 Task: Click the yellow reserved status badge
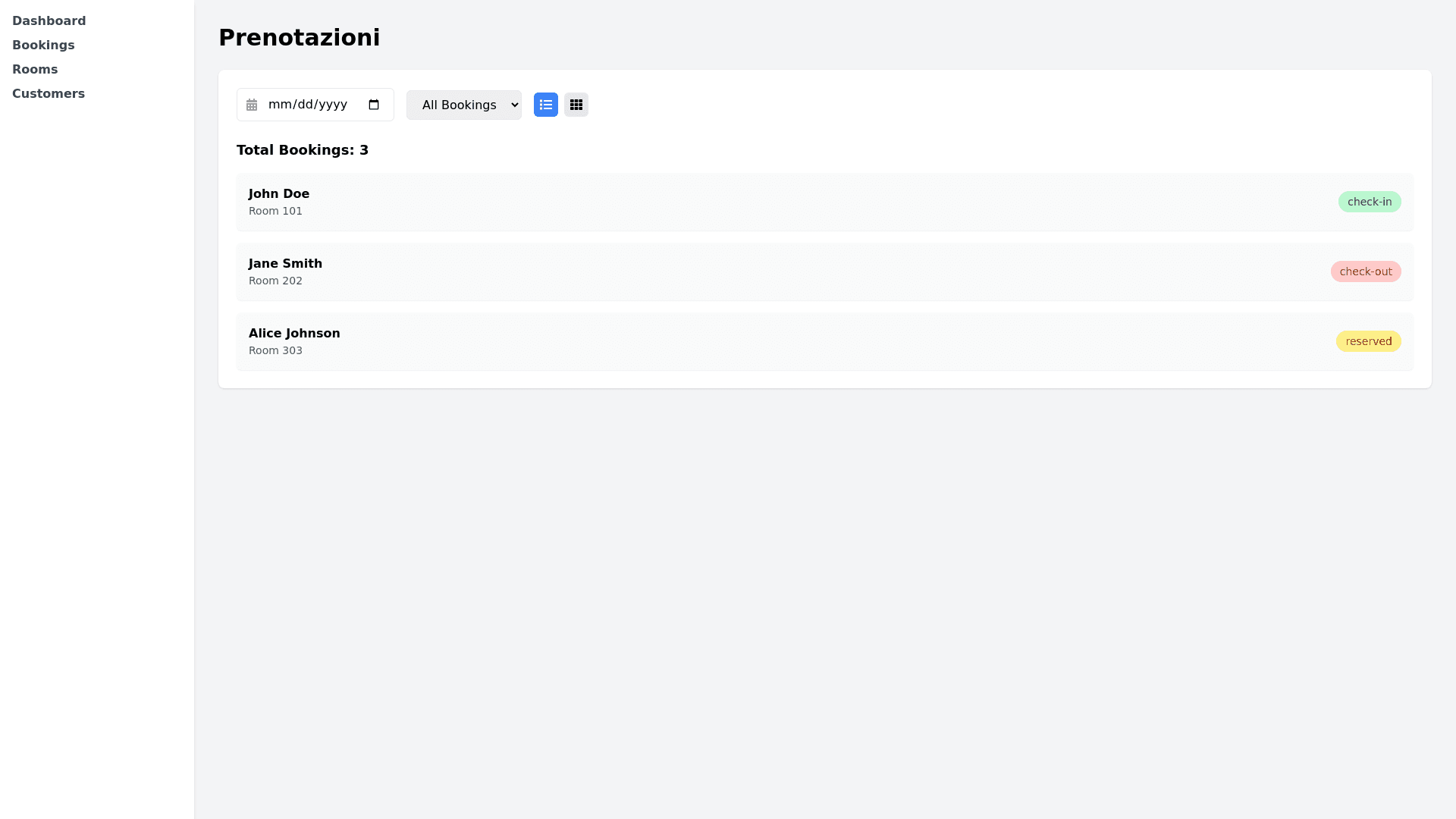(1368, 341)
